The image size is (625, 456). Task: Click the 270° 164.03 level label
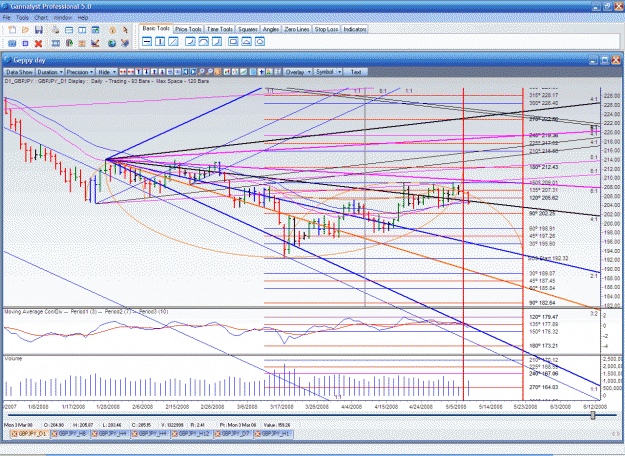point(544,387)
